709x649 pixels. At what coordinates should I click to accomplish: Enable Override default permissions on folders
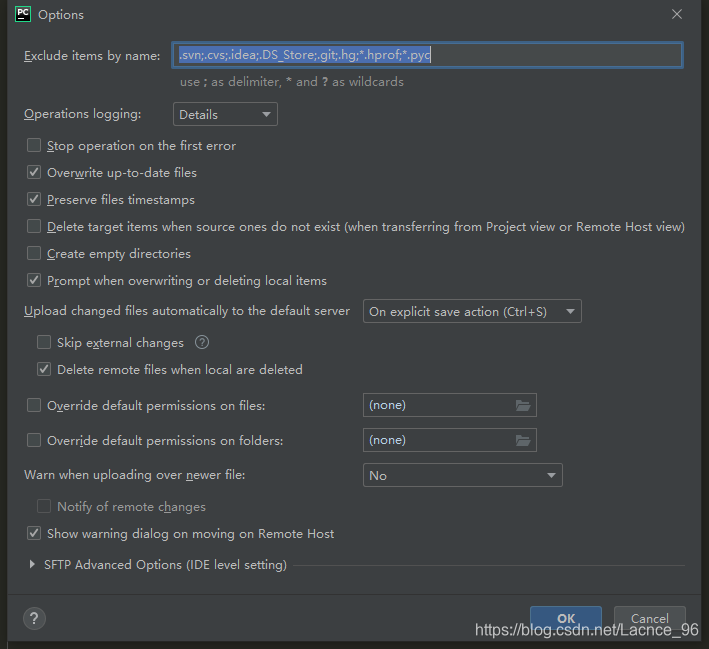pyautogui.click(x=34, y=440)
